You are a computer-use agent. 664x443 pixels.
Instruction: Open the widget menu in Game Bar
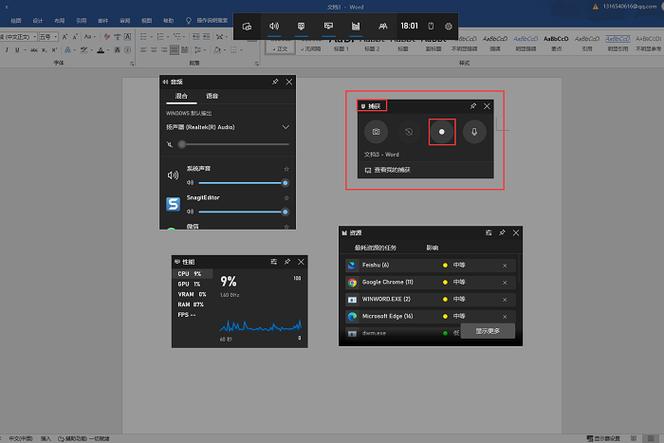[247, 25]
